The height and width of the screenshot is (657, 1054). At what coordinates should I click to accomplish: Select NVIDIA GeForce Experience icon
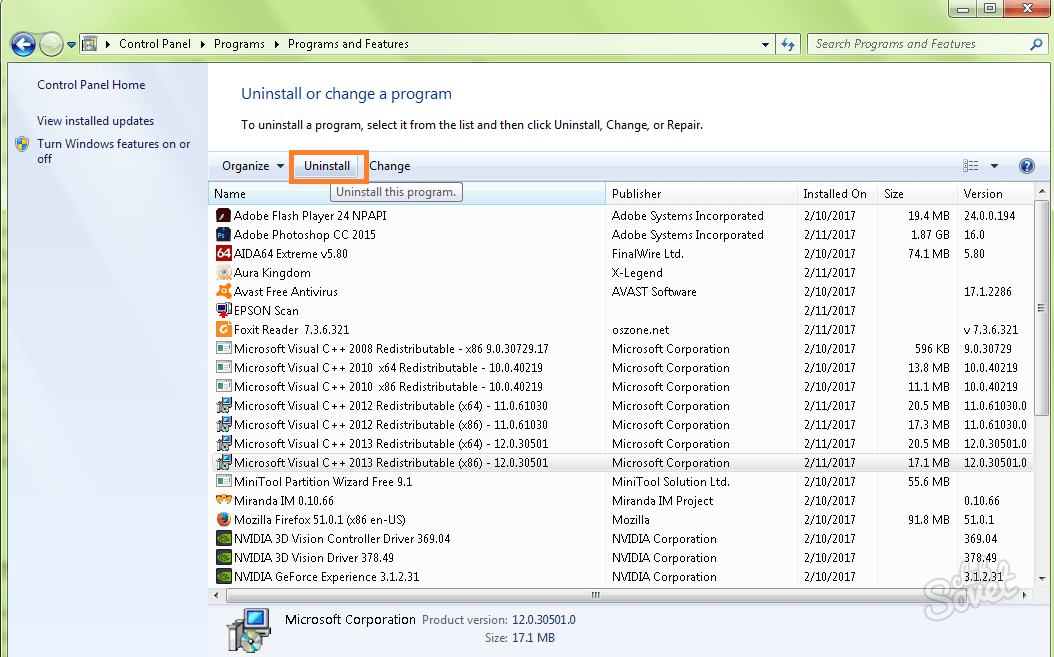coord(223,576)
